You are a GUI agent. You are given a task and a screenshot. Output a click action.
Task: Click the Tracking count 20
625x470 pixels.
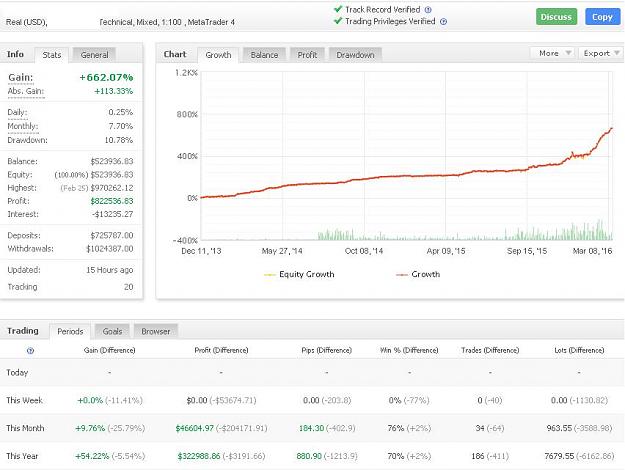[x=128, y=287]
